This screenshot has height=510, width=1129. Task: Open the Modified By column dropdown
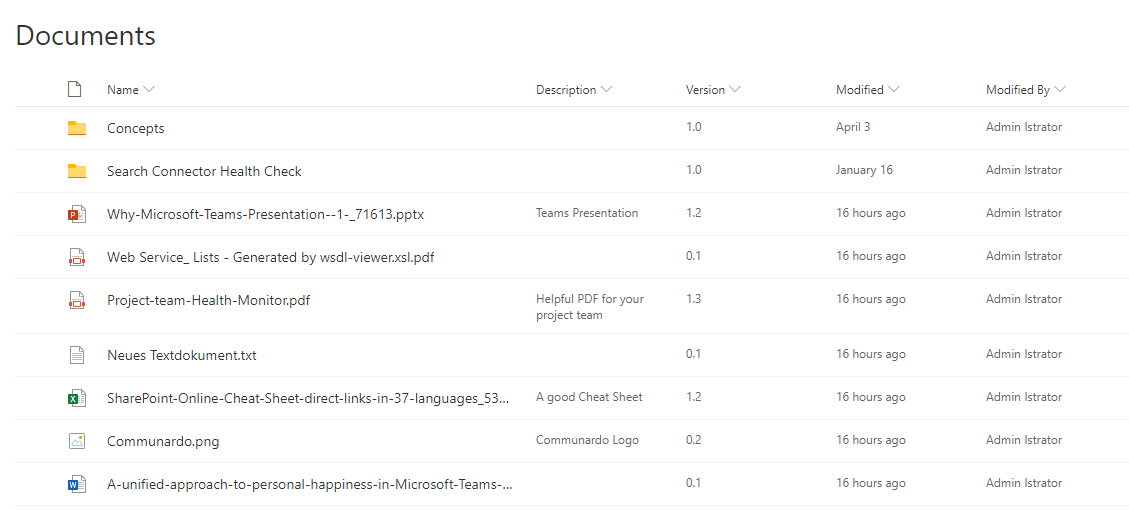click(x=1060, y=90)
